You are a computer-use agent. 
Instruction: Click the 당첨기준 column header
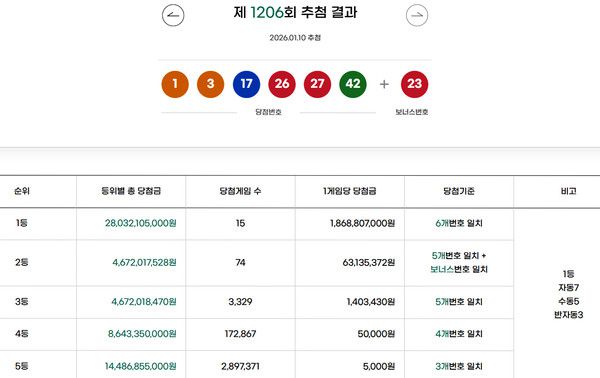pyautogui.click(x=459, y=191)
